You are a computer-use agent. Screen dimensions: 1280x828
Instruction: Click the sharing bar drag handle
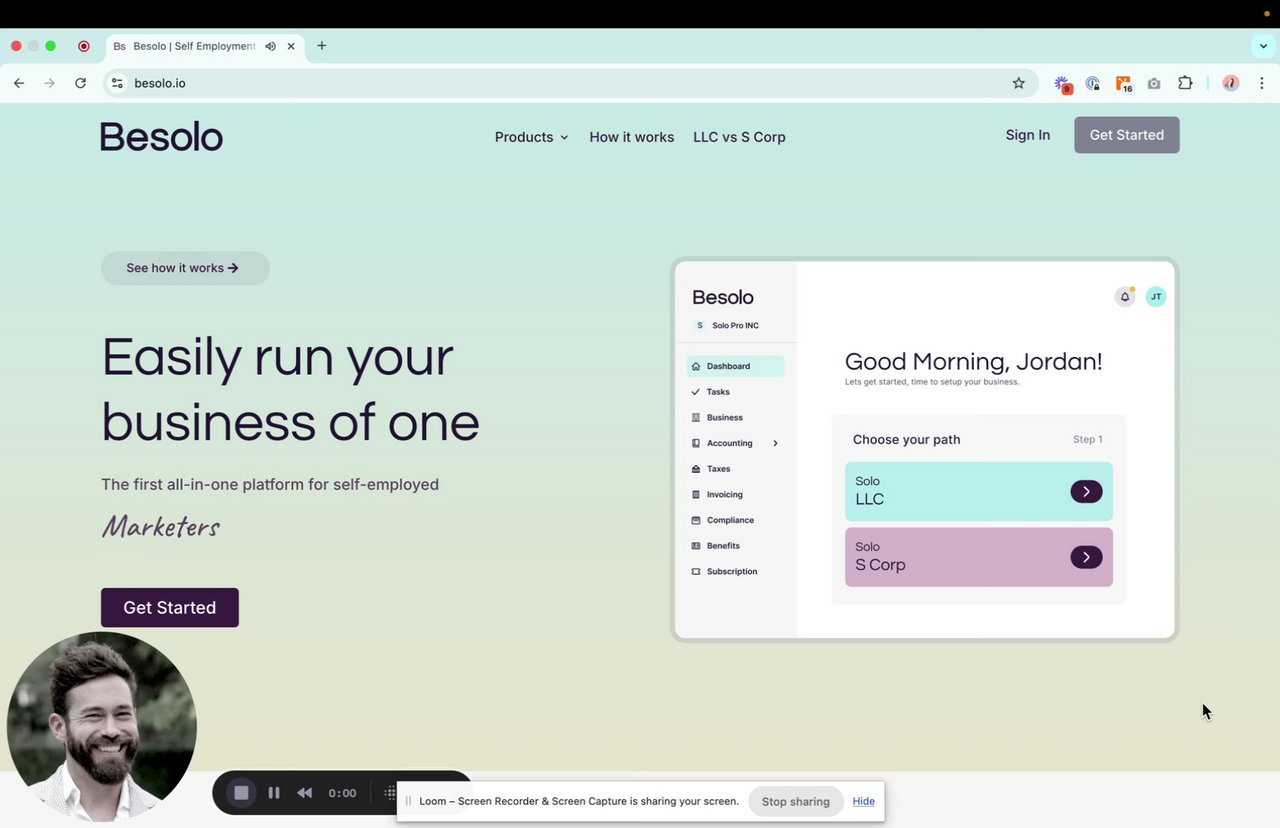coord(408,801)
